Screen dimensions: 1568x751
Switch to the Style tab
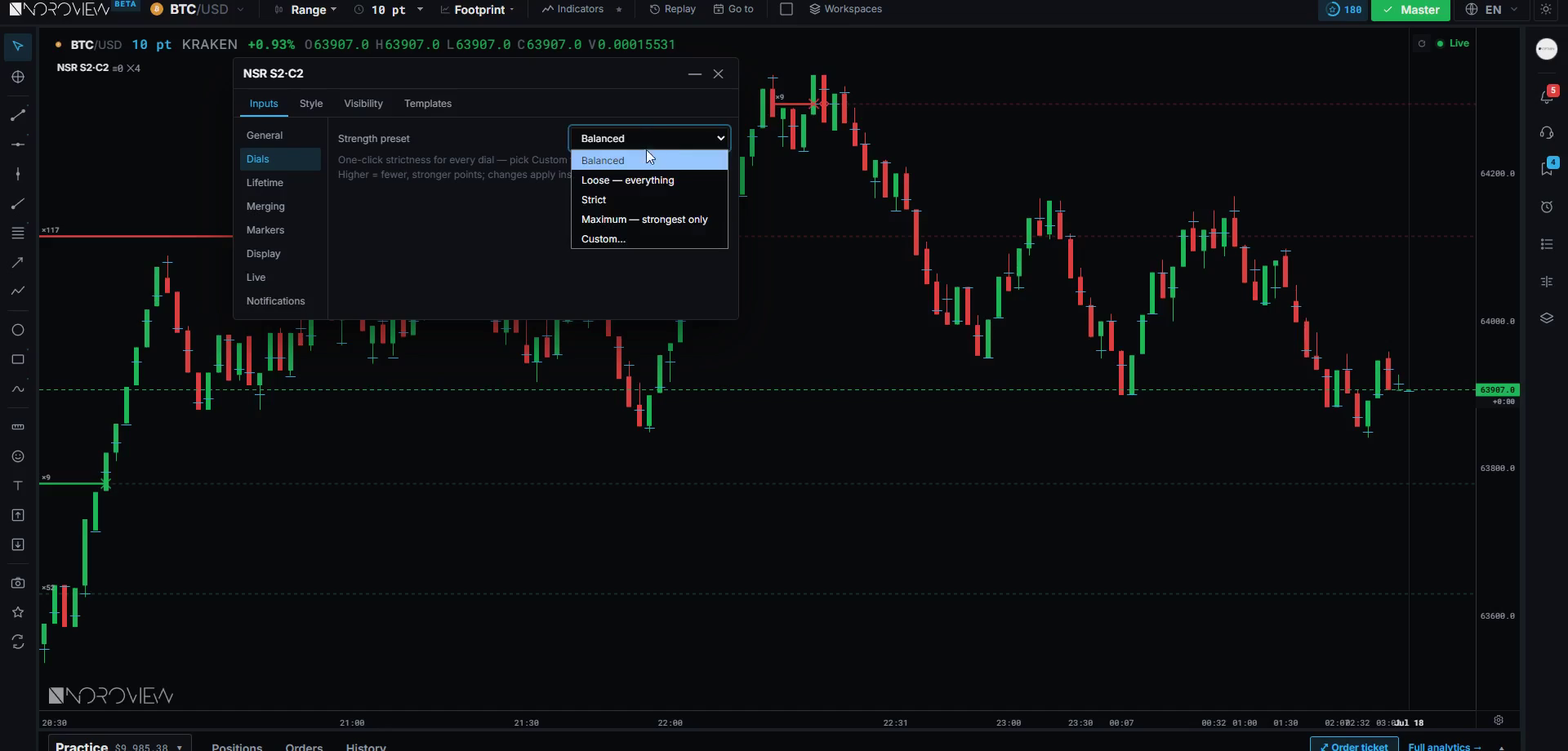click(x=311, y=104)
